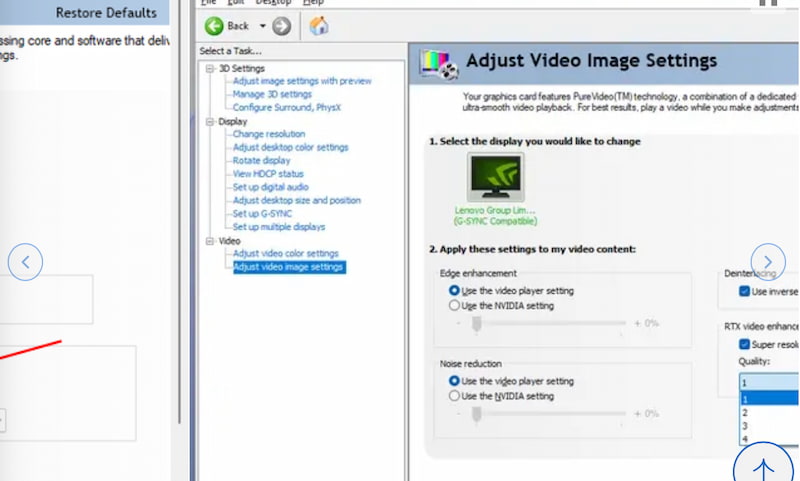800x481 pixels.
Task: Click the previous slide left arrow circle
Action: (25, 262)
